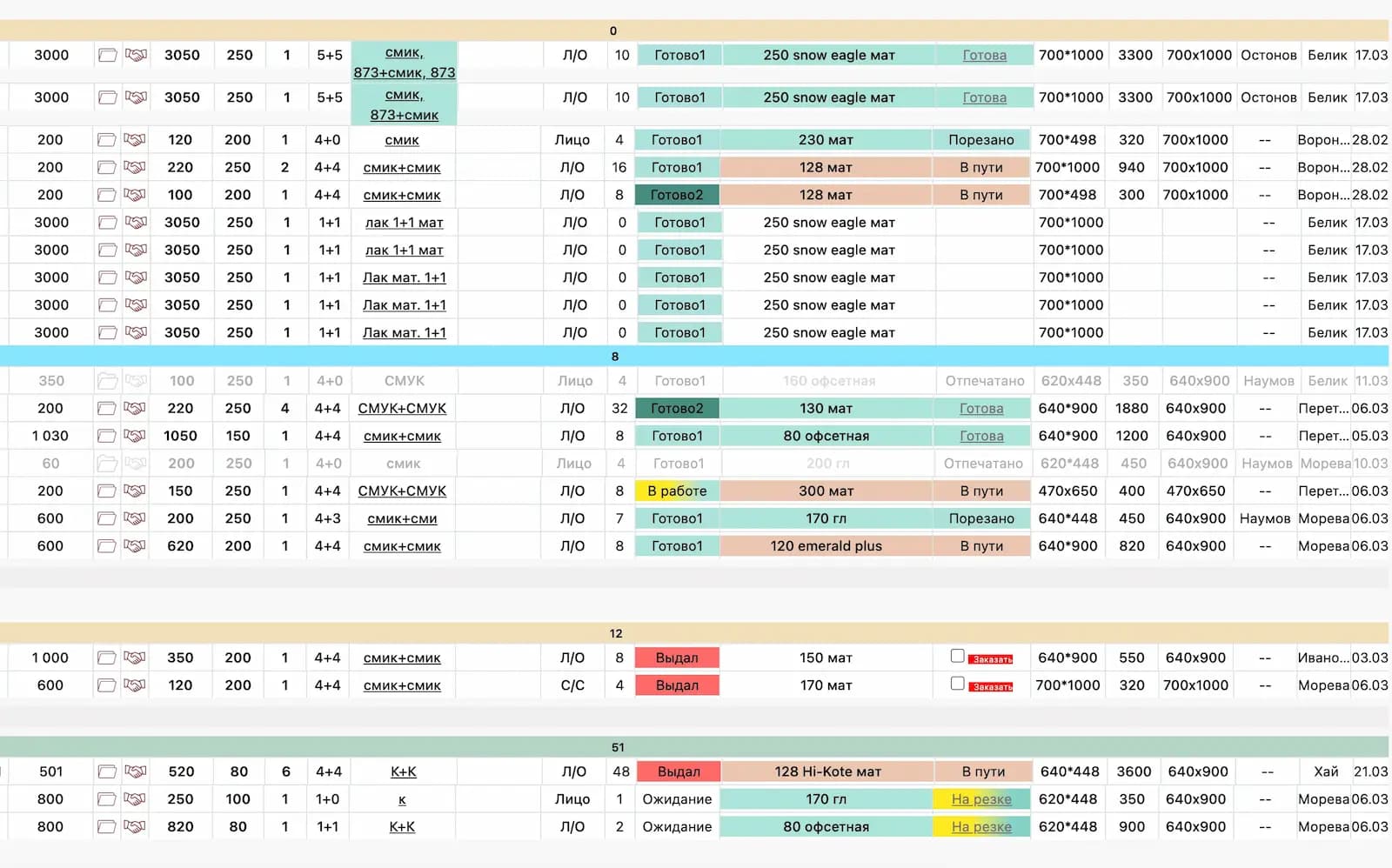Click handshake icon in the 230 мат row

click(x=135, y=139)
